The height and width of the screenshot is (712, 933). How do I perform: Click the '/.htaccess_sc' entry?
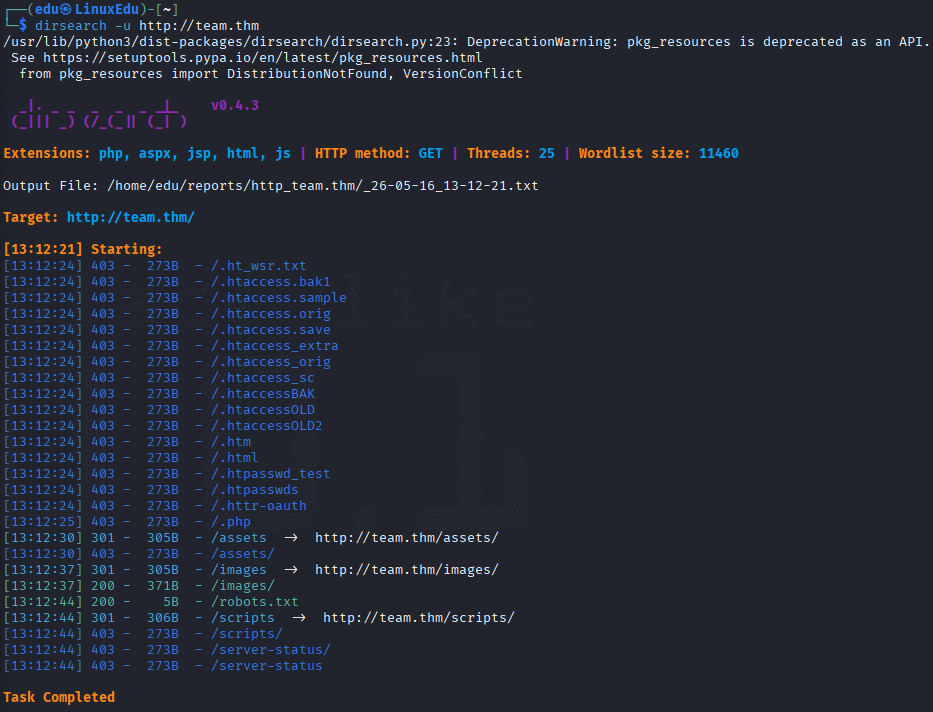262,378
